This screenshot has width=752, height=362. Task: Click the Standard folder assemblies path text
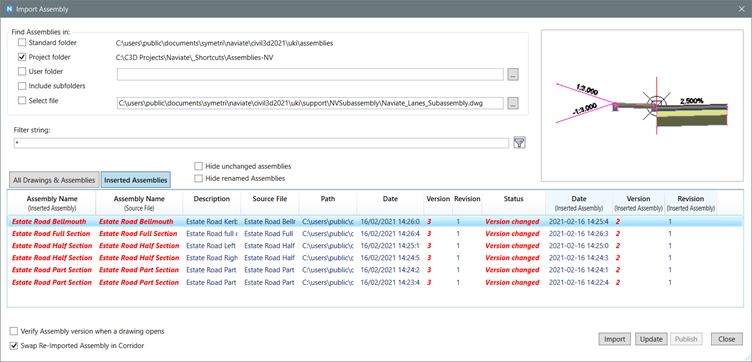[x=224, y=43]
